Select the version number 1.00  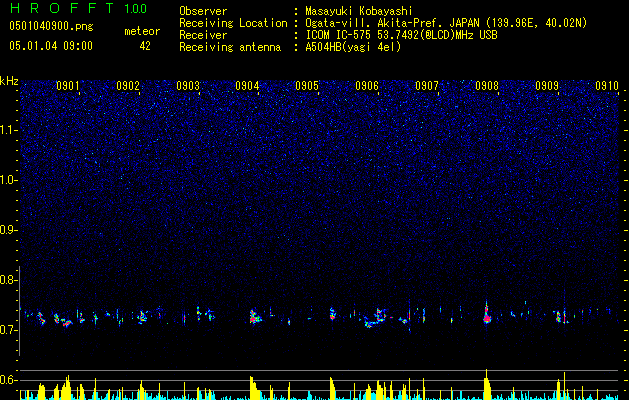point(136,9)
